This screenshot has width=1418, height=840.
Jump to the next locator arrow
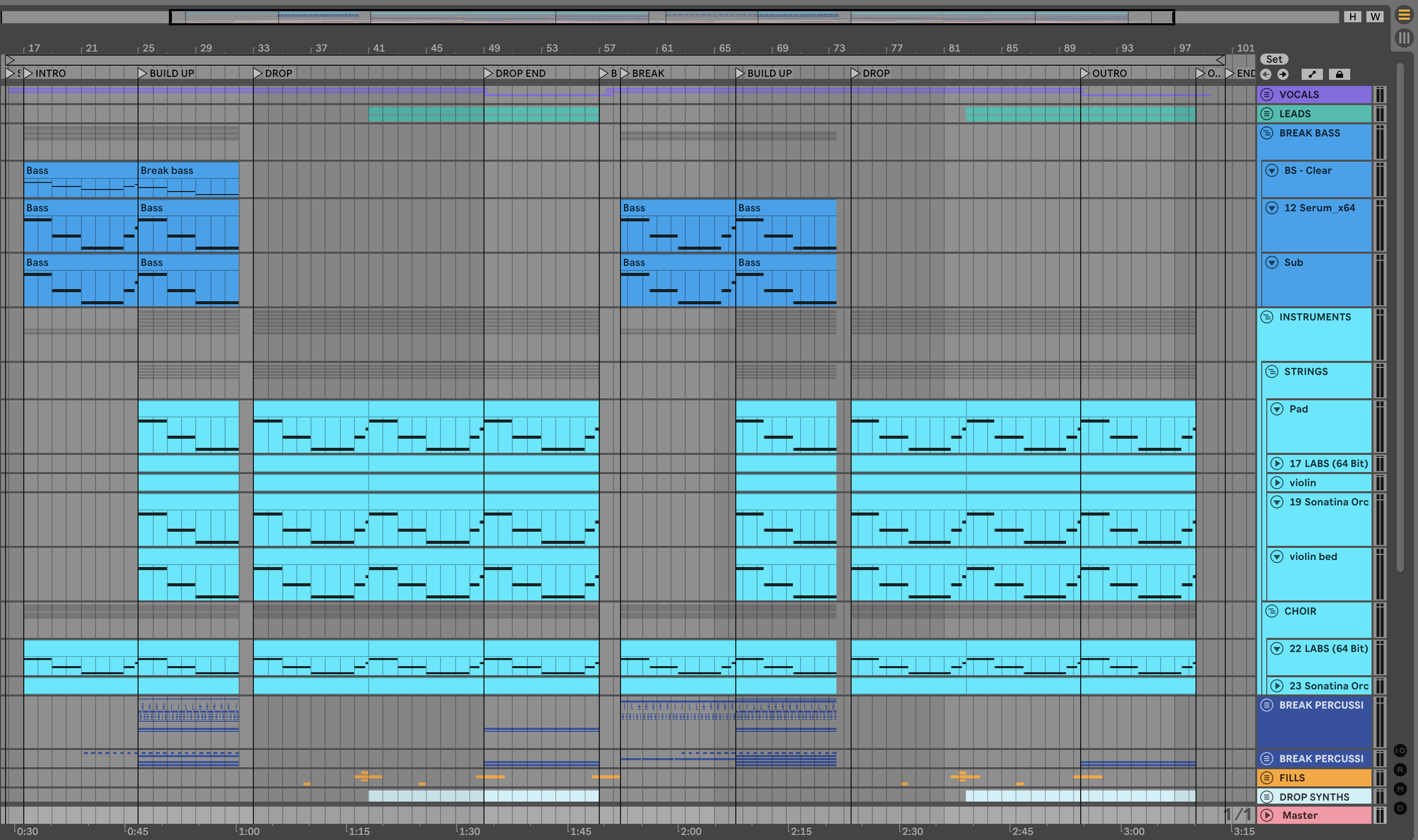[1283, 74]
